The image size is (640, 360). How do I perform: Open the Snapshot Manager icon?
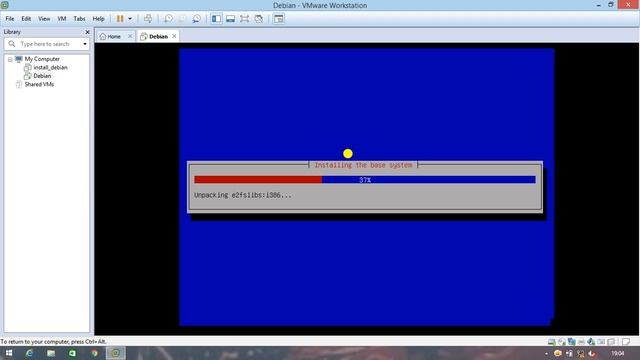tap(197, 19)
